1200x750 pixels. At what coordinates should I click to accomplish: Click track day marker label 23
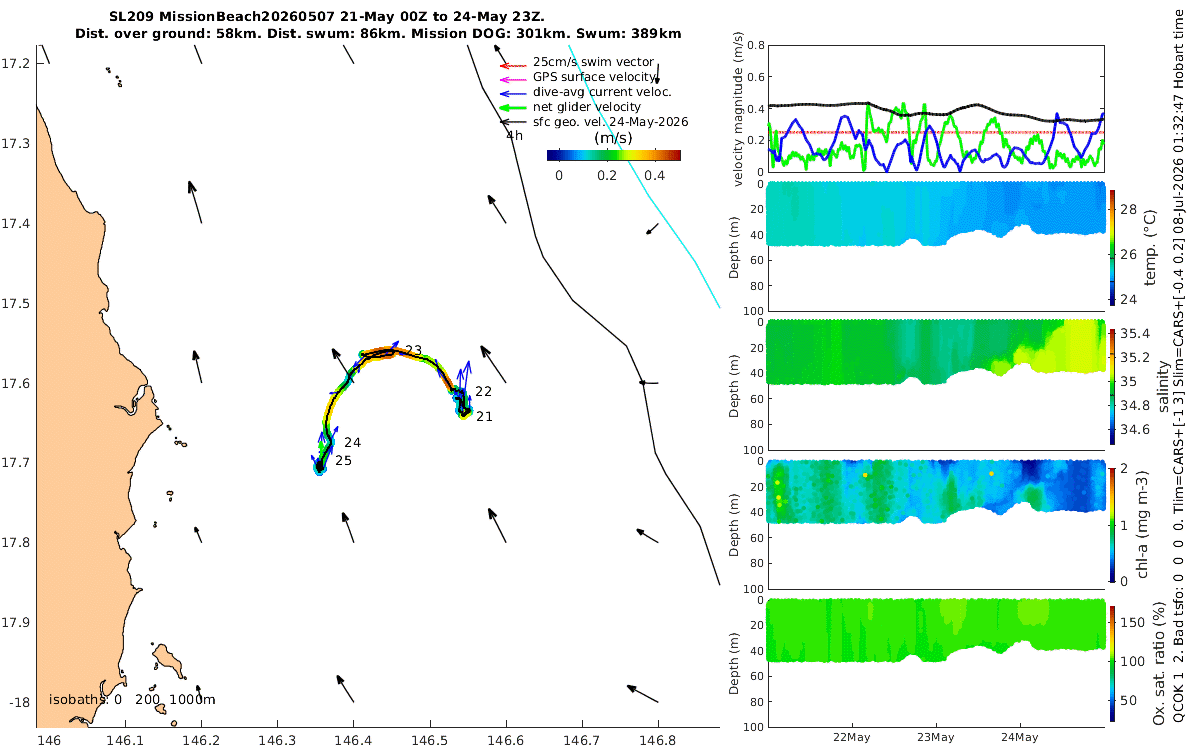(413, 350)
